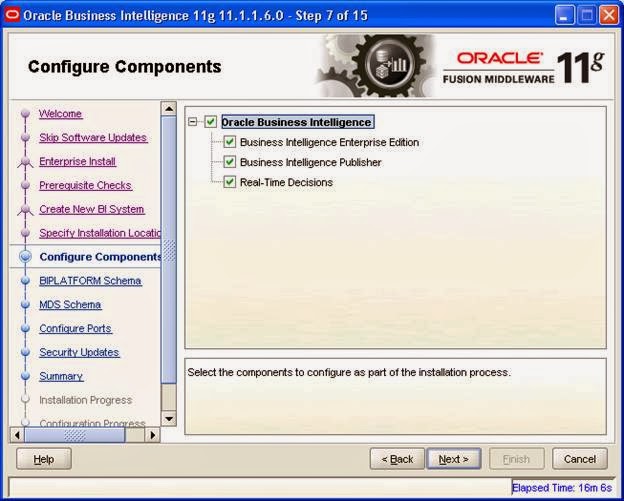
Task: Jump to the BIPLATFORM Schema step
Action: coord(90,281)
